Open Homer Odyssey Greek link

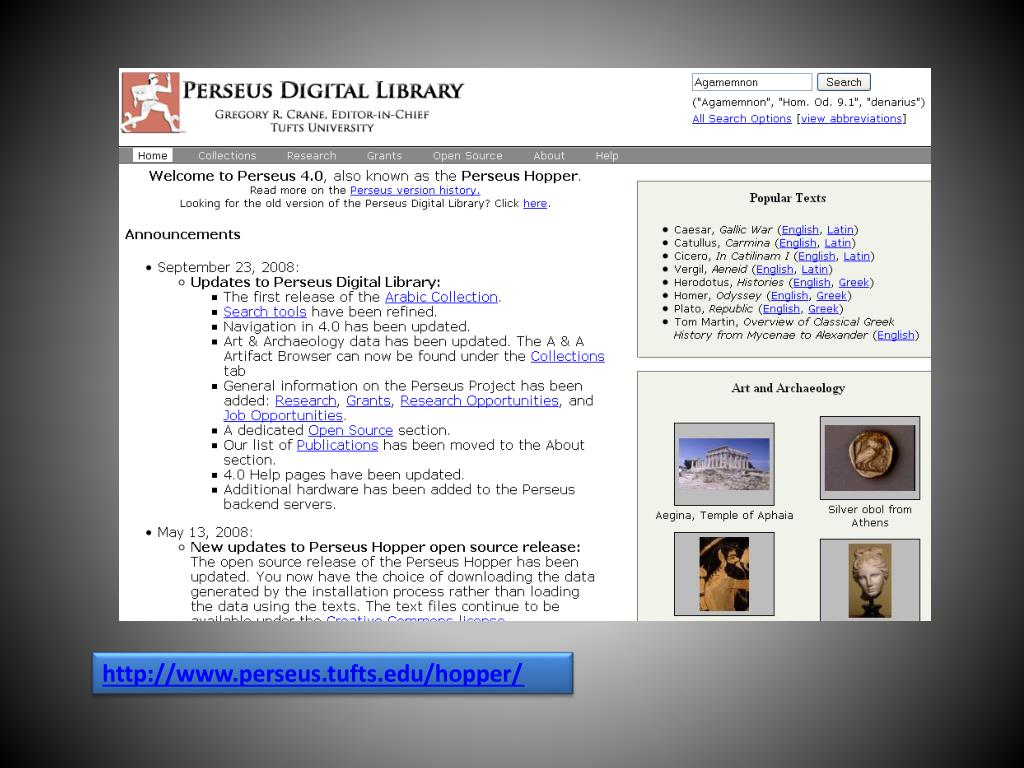point(831,295)
